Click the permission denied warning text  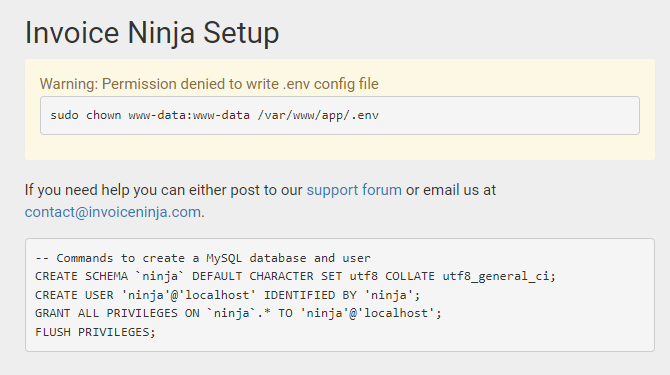pos(209,84)
